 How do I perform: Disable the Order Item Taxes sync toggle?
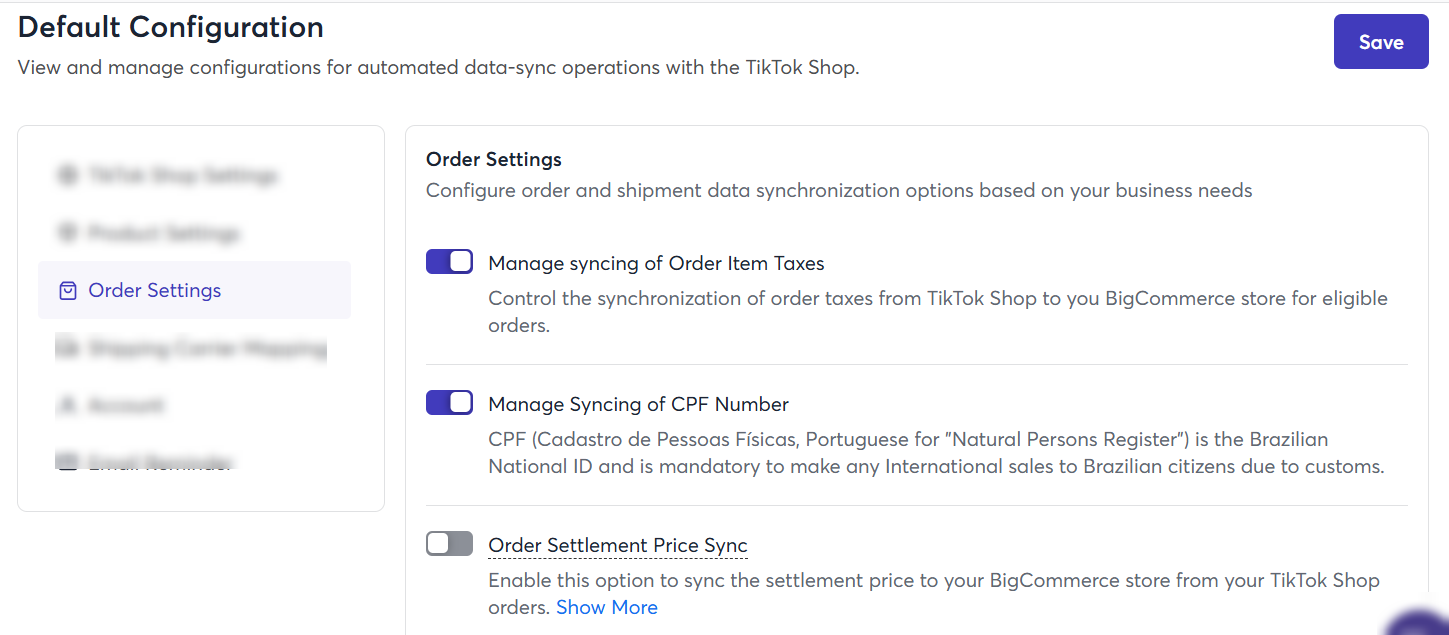pyautogui.click(x=449, y=262)
